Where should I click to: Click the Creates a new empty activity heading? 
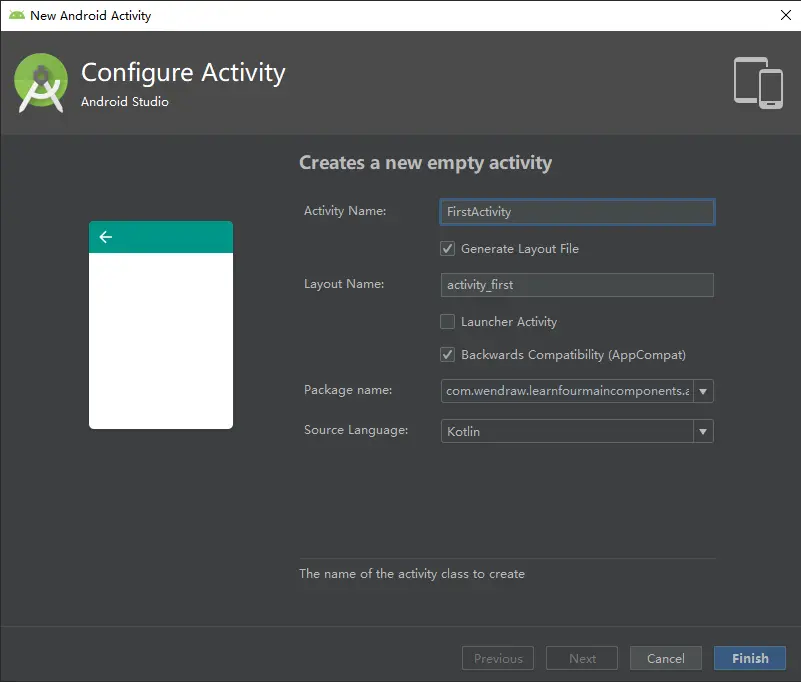pos(426,162)
